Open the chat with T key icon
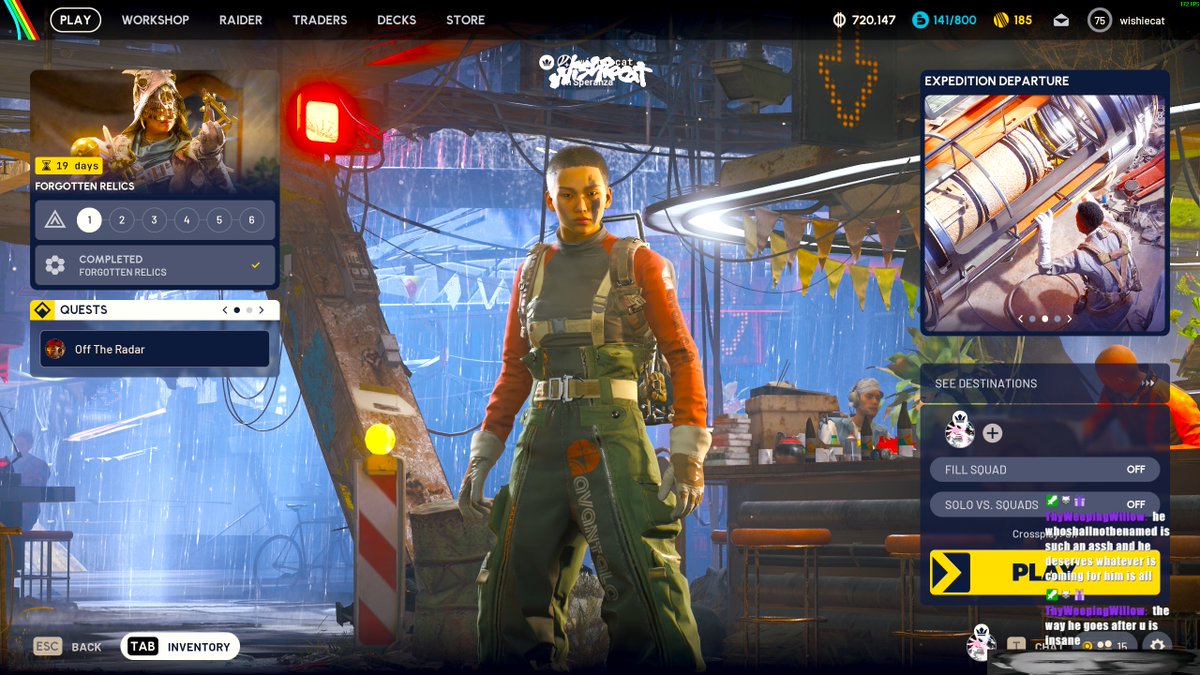 (x=1016, y=645)
